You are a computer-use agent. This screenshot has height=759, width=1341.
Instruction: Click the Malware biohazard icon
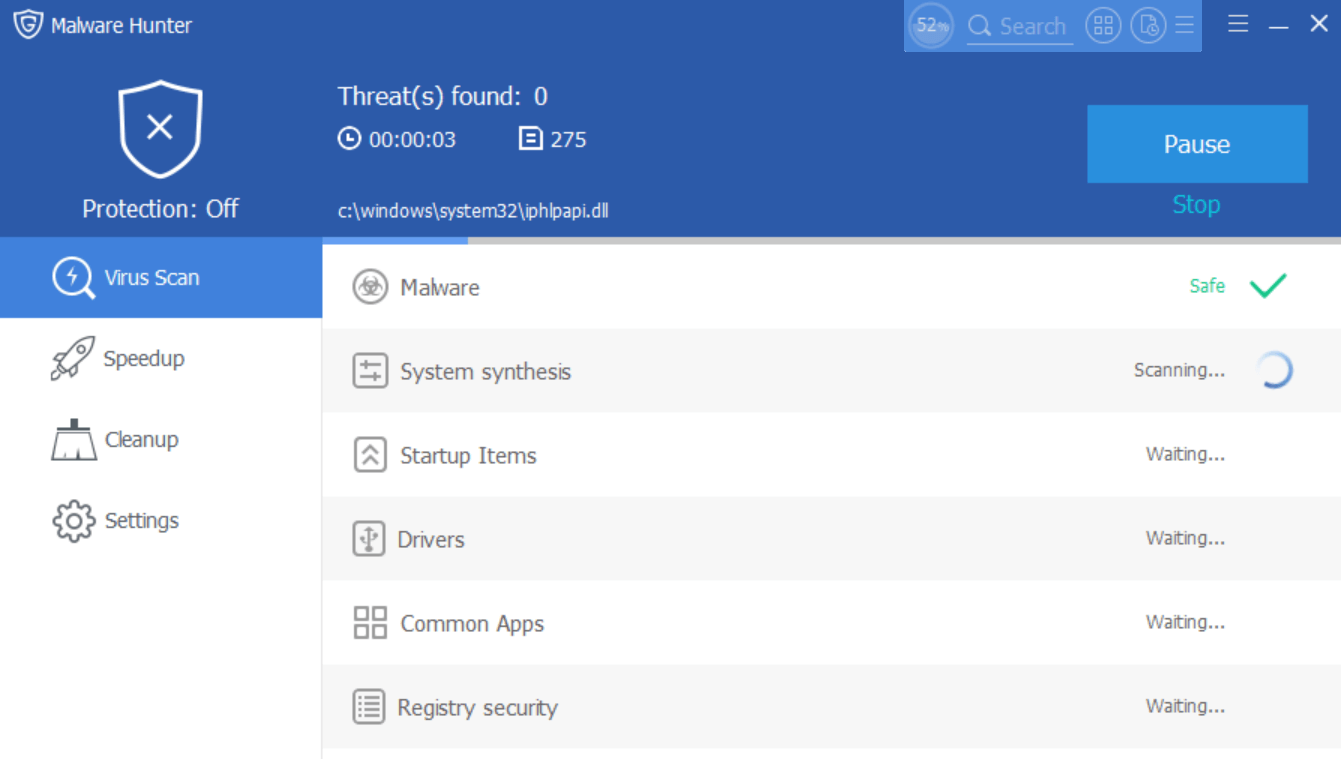pos(370,288)
